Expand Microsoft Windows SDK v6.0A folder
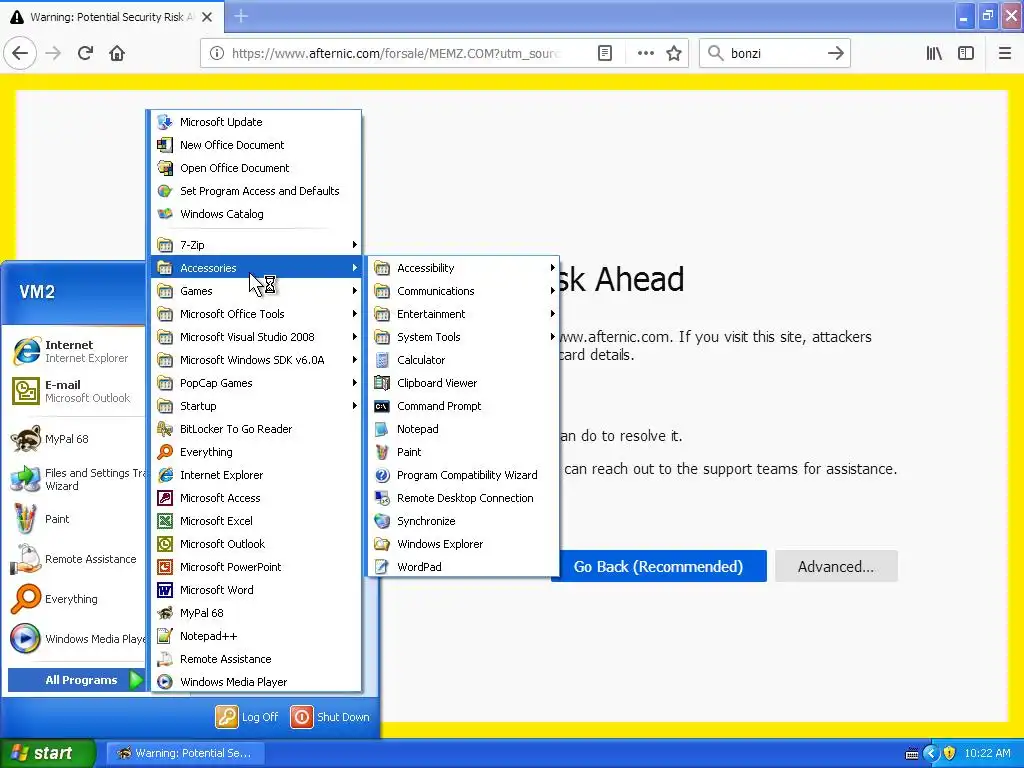This screenshot has height=768, width=1024. 256,360
